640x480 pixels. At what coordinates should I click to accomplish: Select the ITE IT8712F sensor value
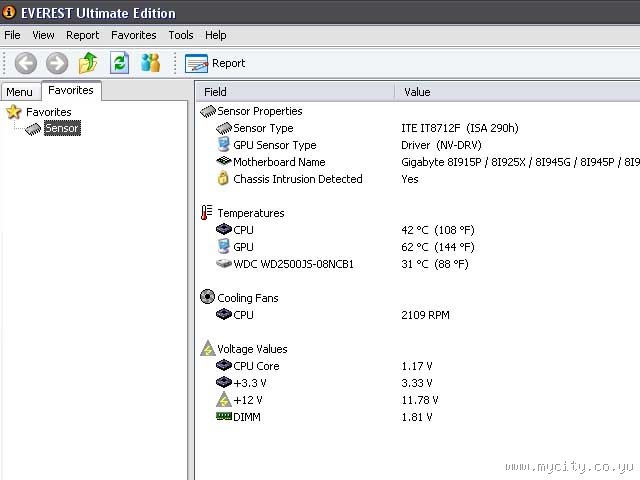click(x=460, y=128)
